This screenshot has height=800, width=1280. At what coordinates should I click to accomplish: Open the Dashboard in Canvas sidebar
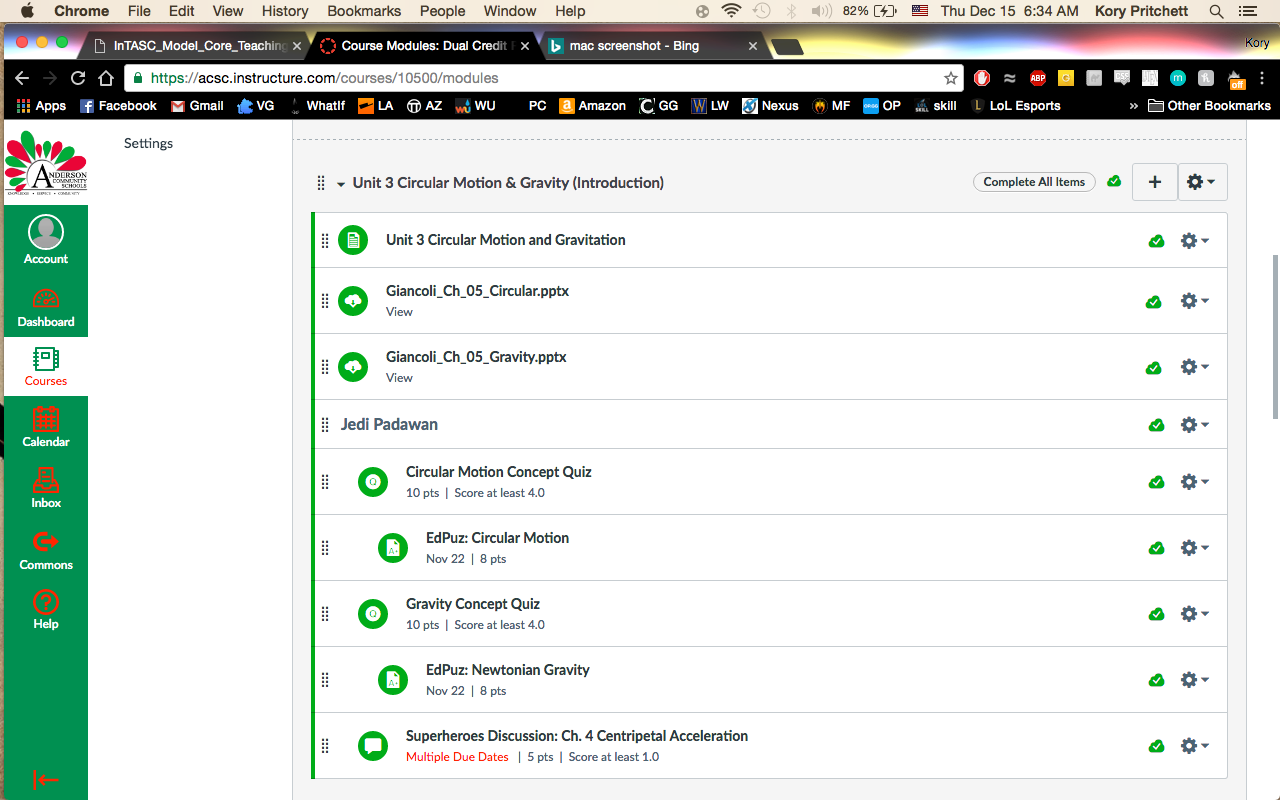(46, 307)
